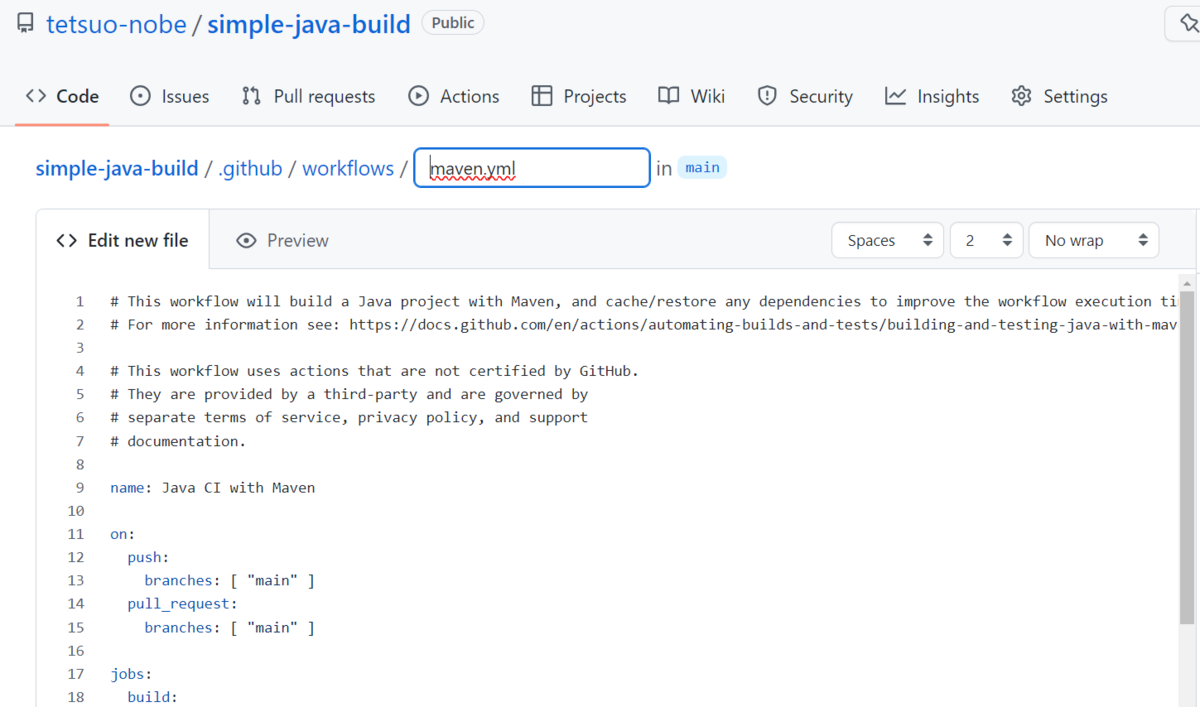Click the 'separate terms of service' comment line
Image resolution: width=1200 pixels, height=707 pixels.
pos(349,417)
